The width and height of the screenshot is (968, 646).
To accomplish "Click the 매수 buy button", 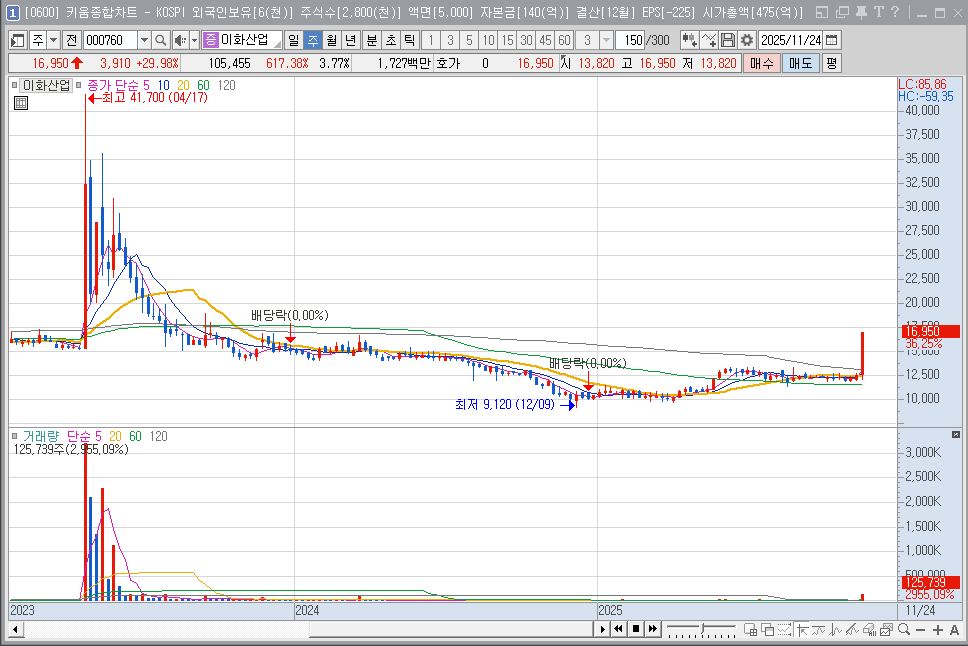I will tap(761, 63).
